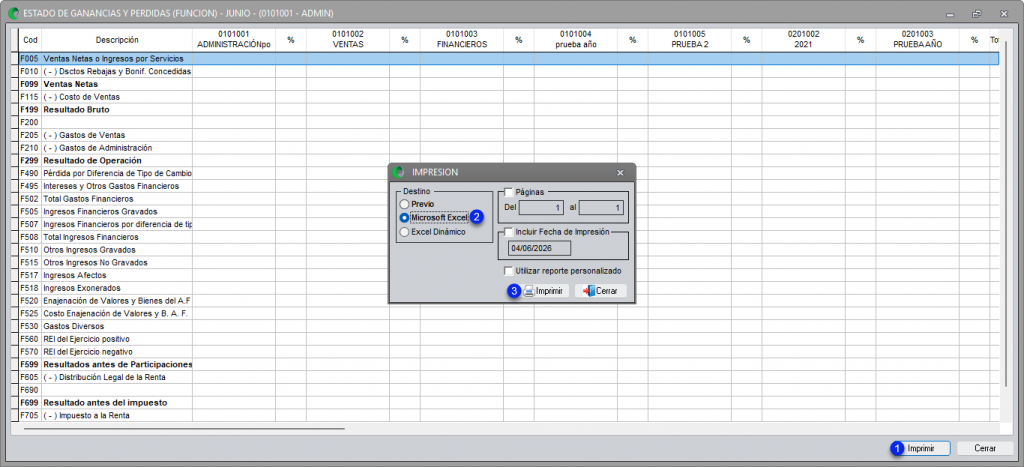Select the F518 Ingresos Exonerados row
Screen dimensions: 1024x467
coord(509,288)
